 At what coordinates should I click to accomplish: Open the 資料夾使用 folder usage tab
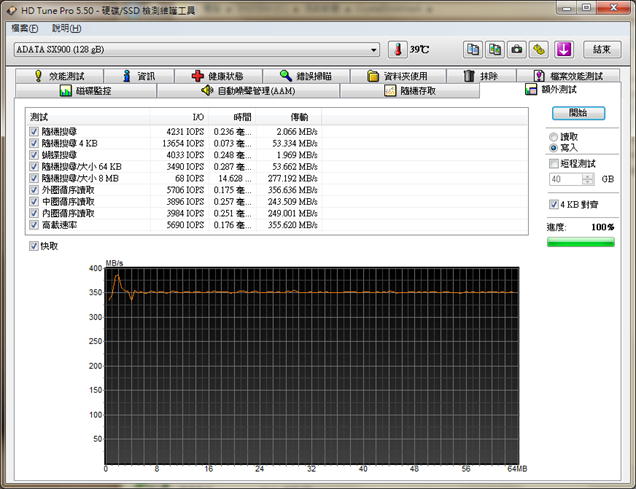point(398,76)
